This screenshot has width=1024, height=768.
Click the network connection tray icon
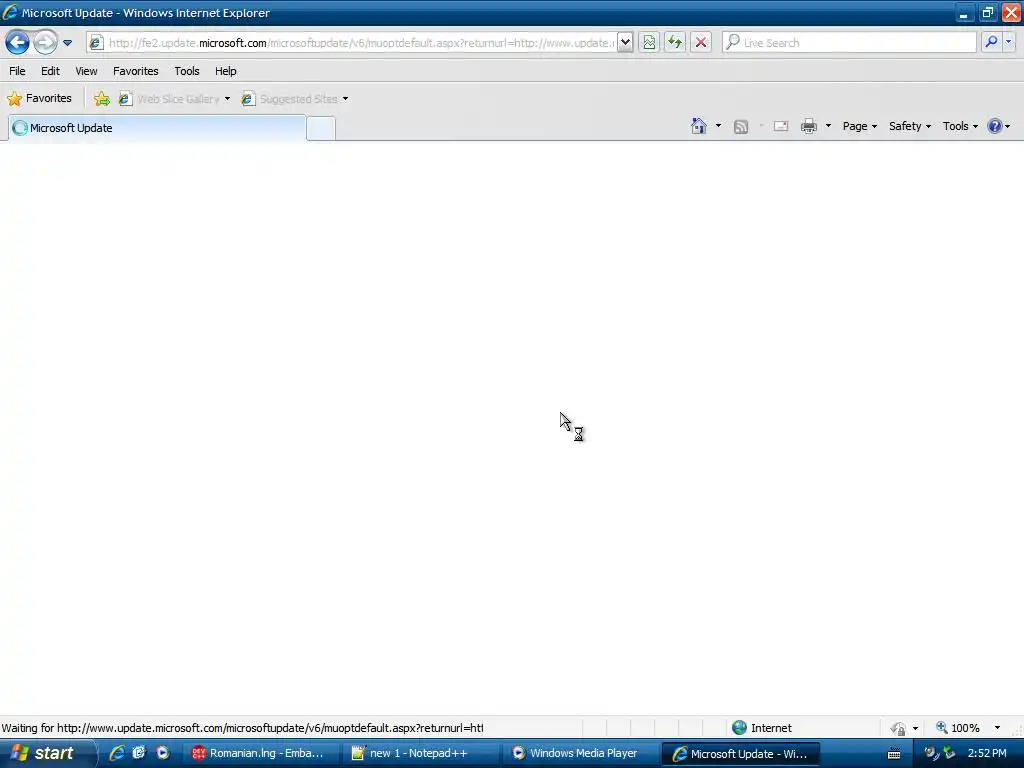(x=949, y=754)
